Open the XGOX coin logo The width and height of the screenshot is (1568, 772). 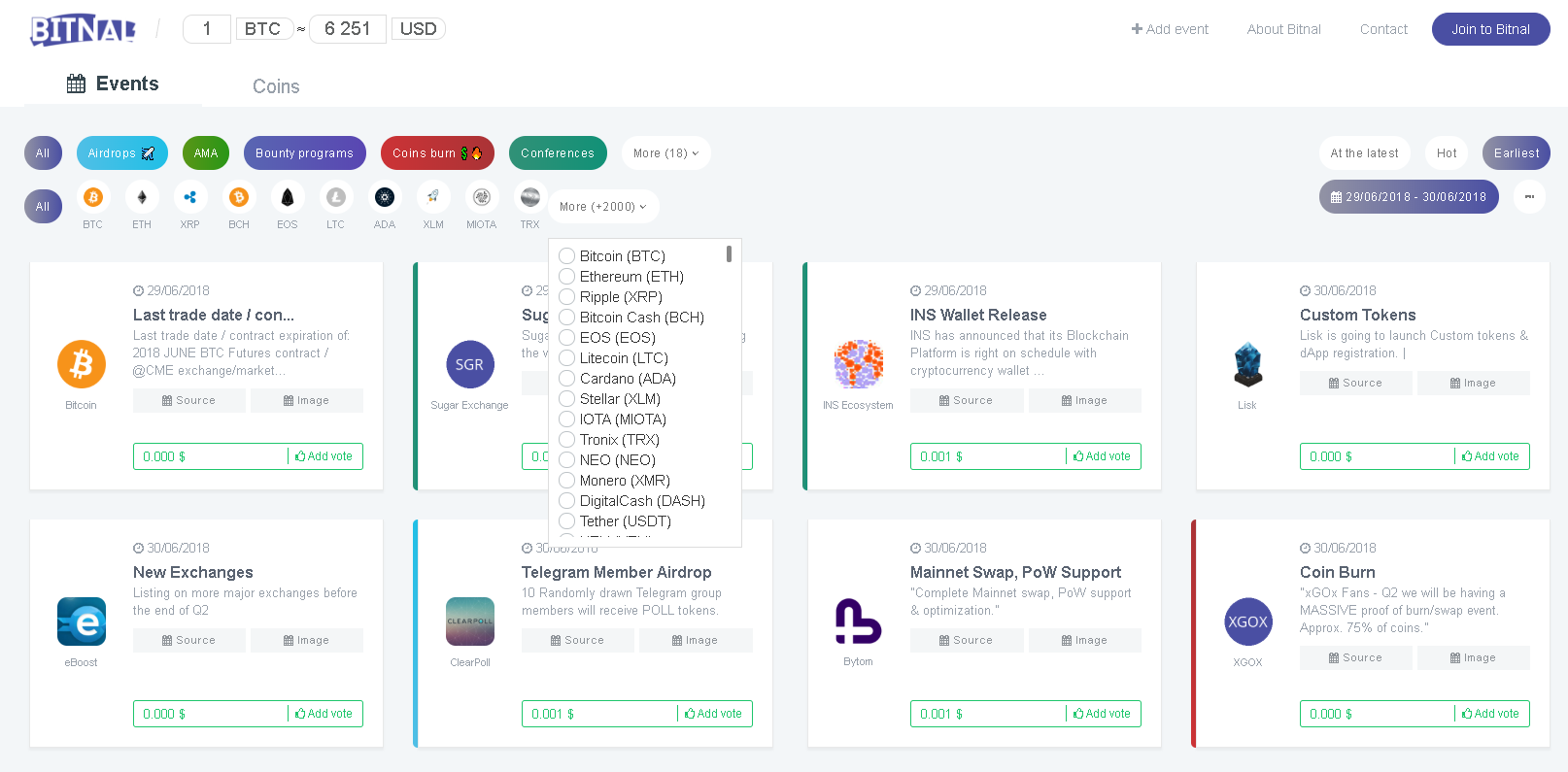(1248, 621)
